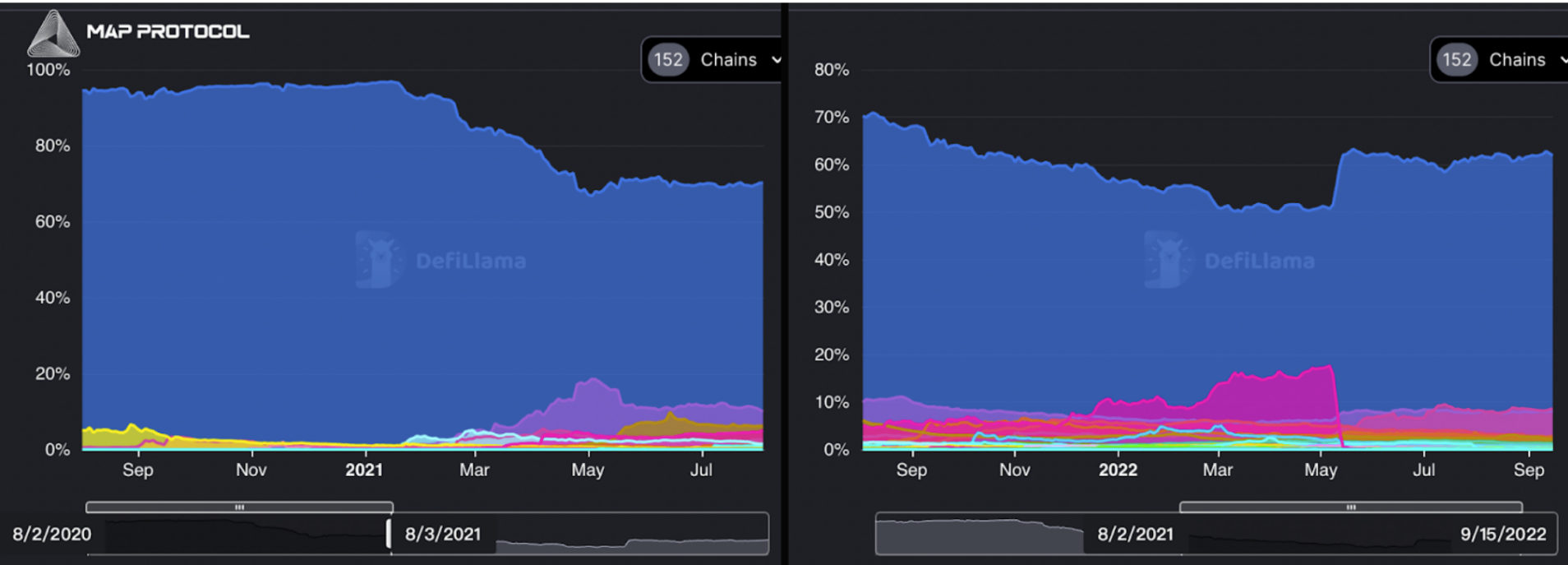Click the DefiLlama llama icon in left chart
Image resolution: width=1568 pixels, height=565 pixels.
coord(379,260)
